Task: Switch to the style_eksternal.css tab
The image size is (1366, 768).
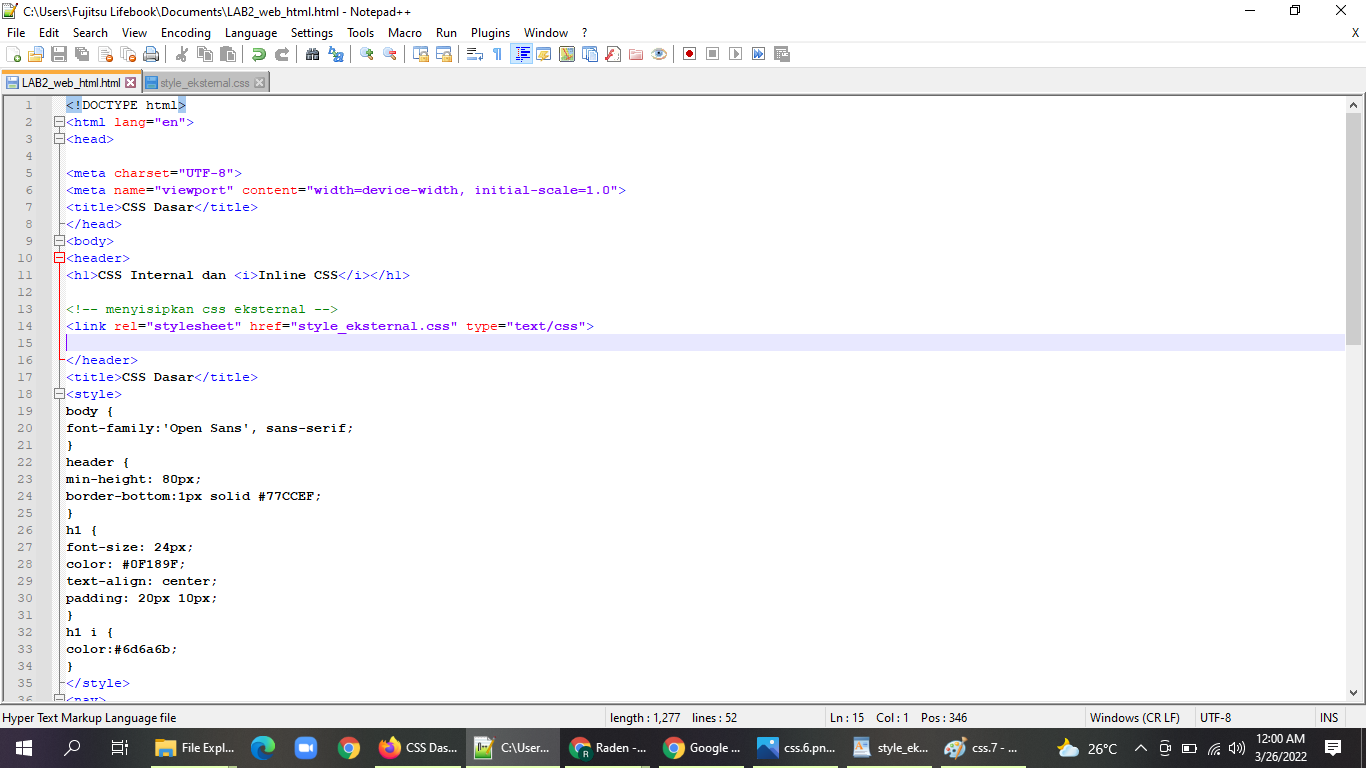Action: [x=205, y=83]
